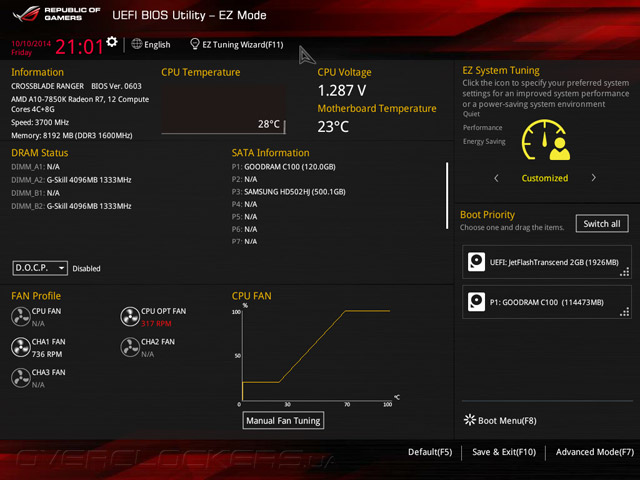This screenshot has width=640, height=480.
Task: Open Boot Menu (F8)
Action: tap(500, 420)
